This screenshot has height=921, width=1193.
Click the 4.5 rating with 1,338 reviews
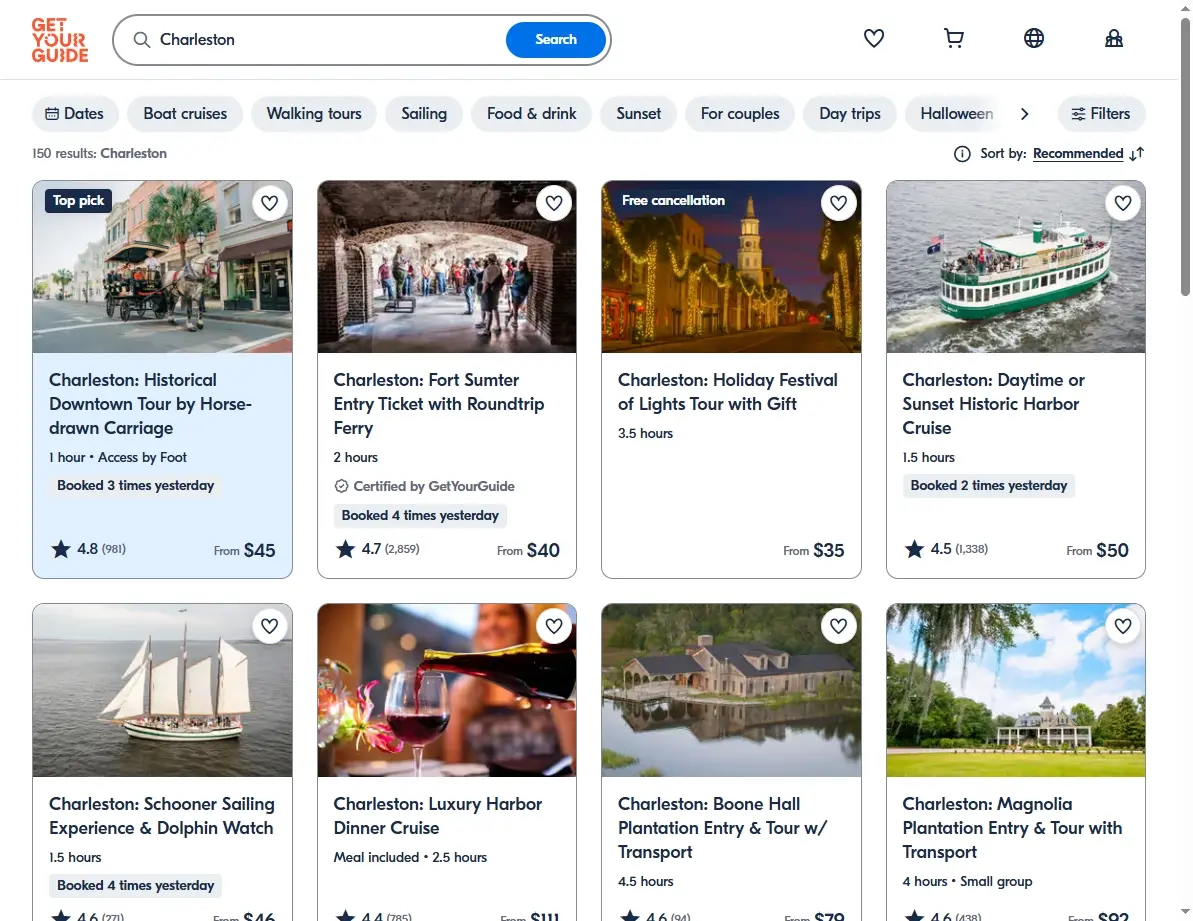pos(946,549)
